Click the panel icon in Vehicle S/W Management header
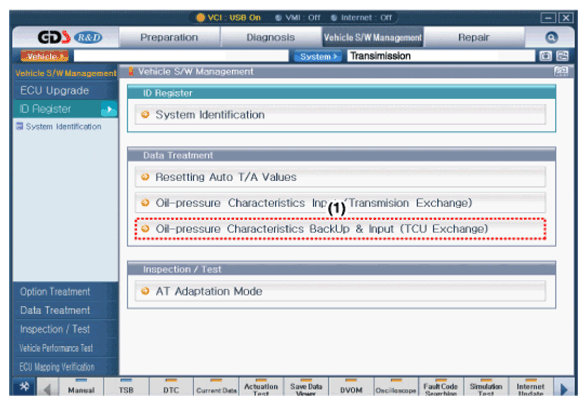The width and height of the screenshot is (587, 405). point(560,71)
